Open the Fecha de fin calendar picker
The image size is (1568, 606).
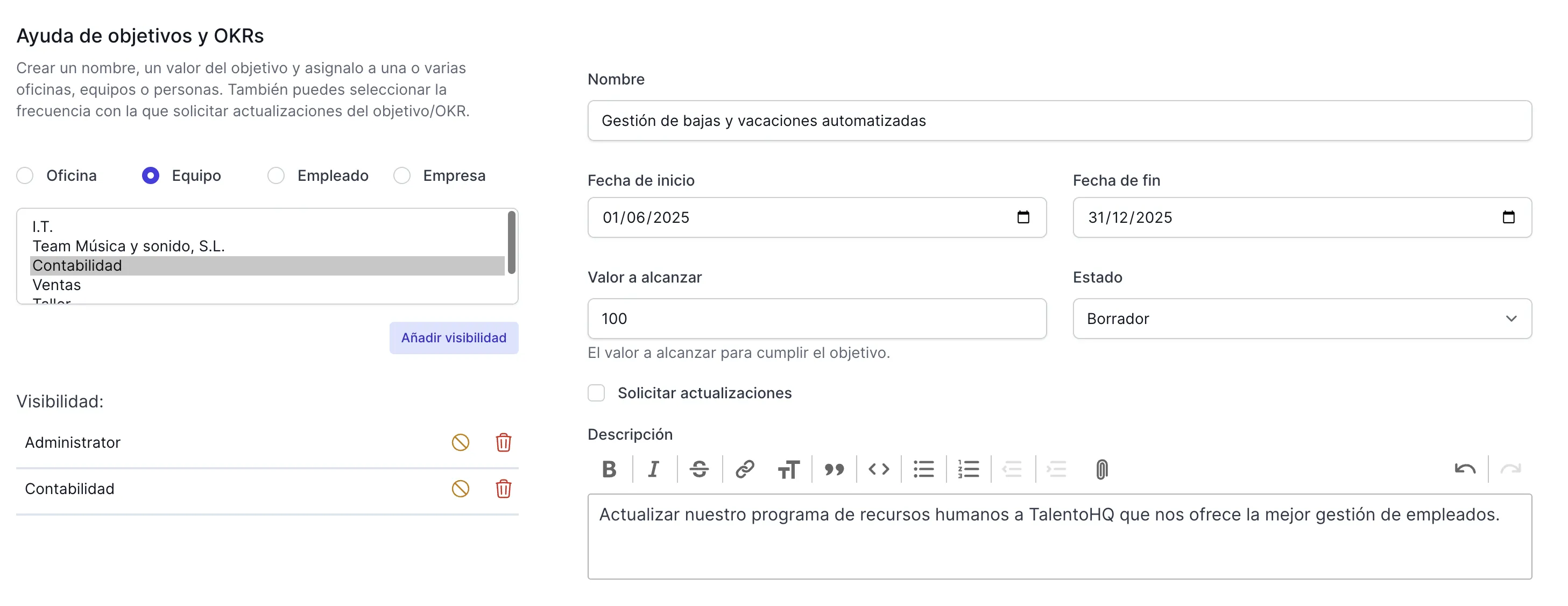[x=1508, y=217]
